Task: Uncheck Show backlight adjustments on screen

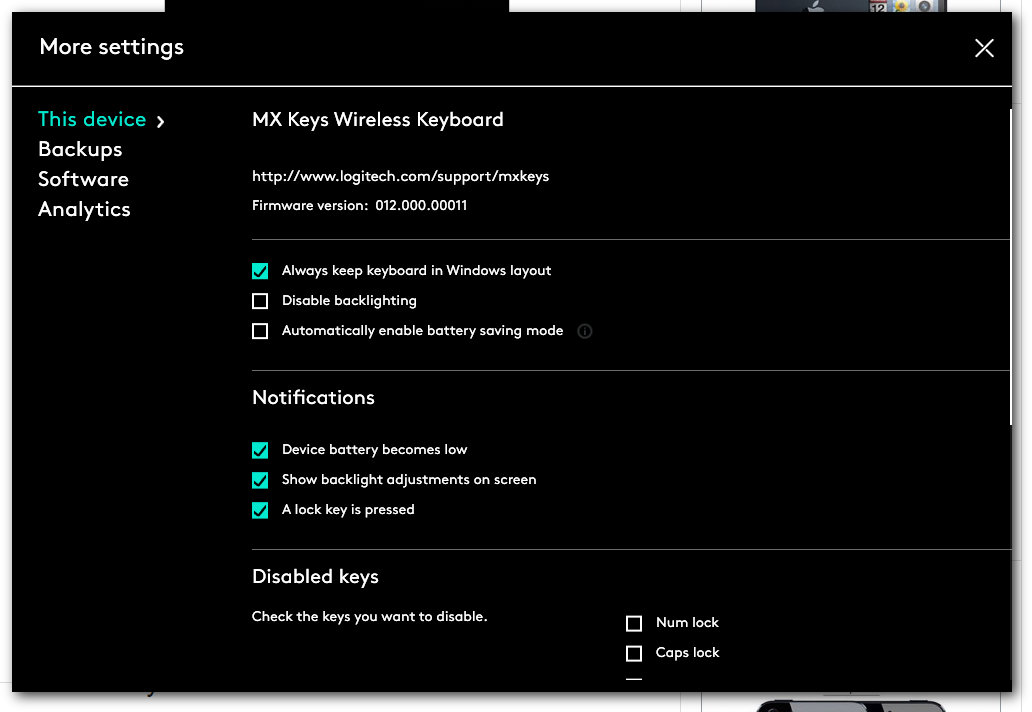Action: 260,480
